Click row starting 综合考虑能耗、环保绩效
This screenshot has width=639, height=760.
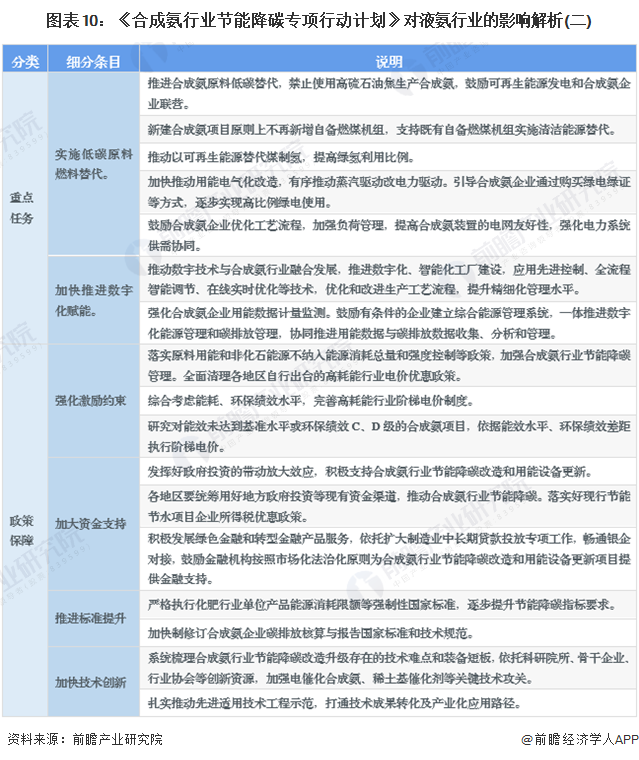tap(388, 401)
